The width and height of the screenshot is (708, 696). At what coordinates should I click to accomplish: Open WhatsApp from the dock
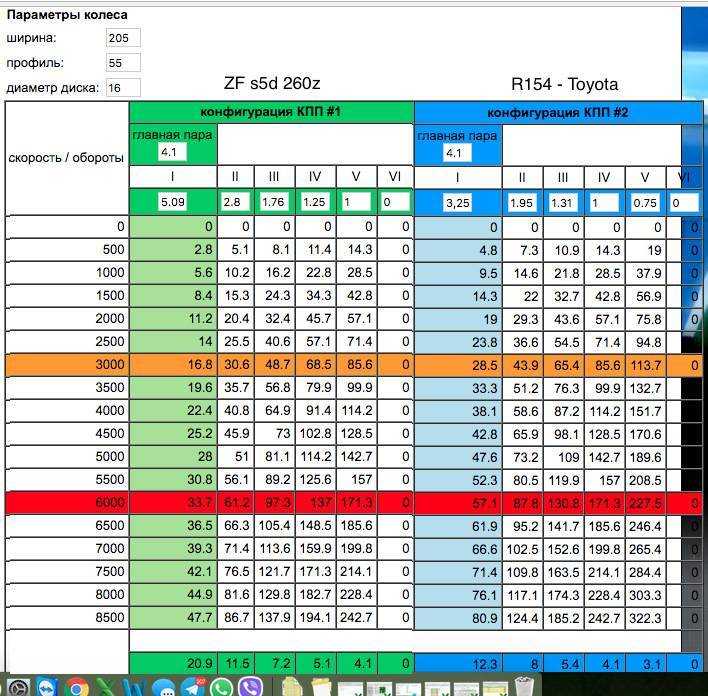pos(221,687)
